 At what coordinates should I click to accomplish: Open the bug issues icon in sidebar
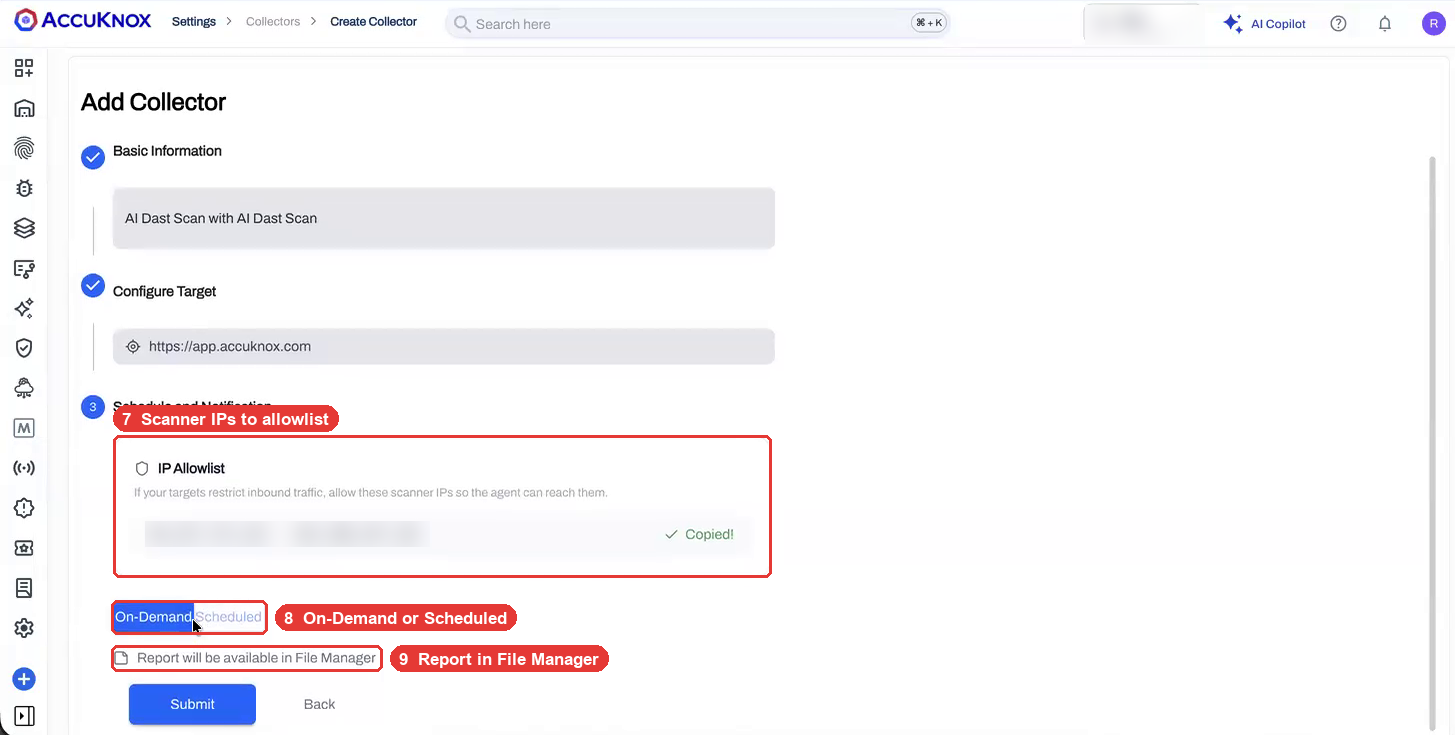pyautogui.click(x=24, y=188)
